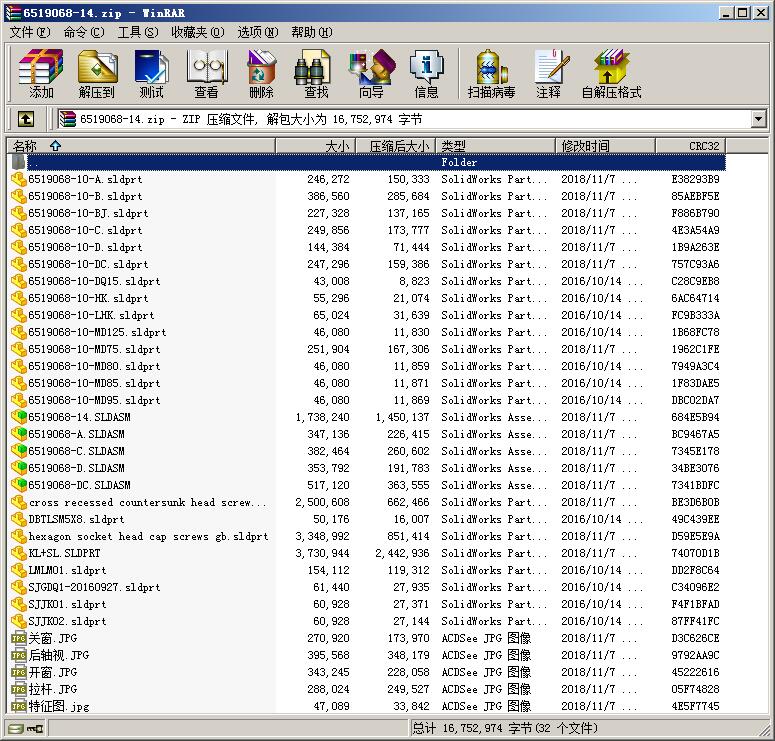The height and width of the screenshot is (741, 775).
Task: Select 6519068-10-C.sldprt file name
Action: point(85,230)
